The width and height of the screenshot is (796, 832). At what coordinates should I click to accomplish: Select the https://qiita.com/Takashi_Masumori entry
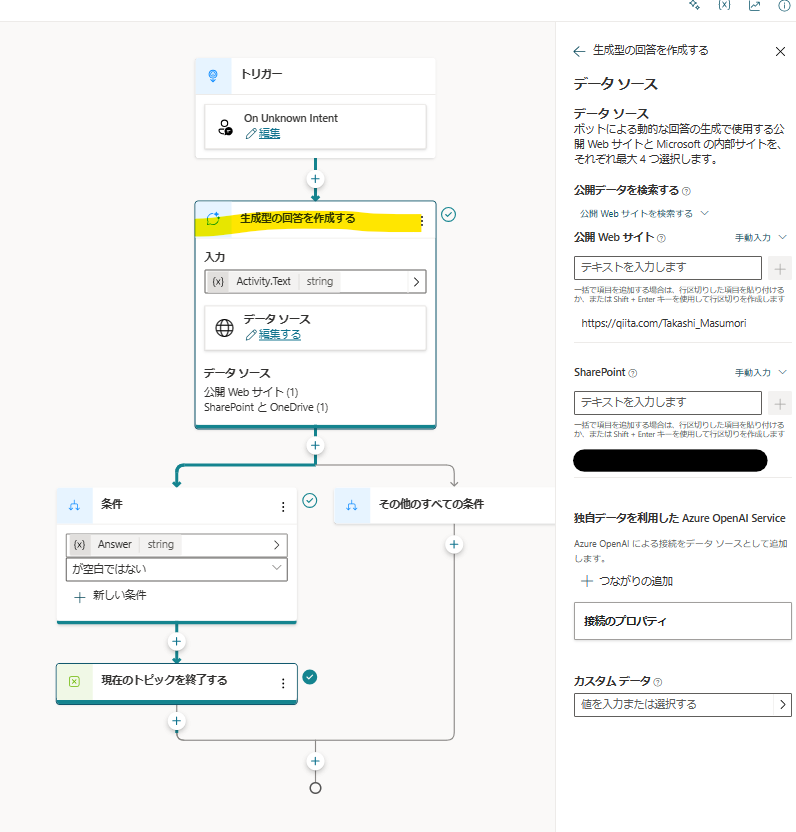[x=663, y=323]
